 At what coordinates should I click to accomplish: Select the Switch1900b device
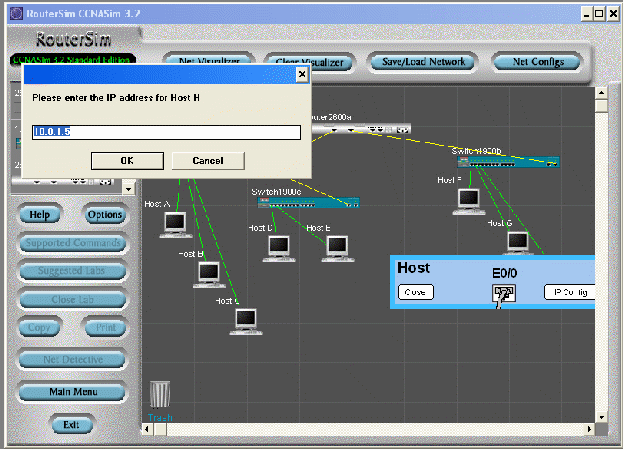pos(509,162)
